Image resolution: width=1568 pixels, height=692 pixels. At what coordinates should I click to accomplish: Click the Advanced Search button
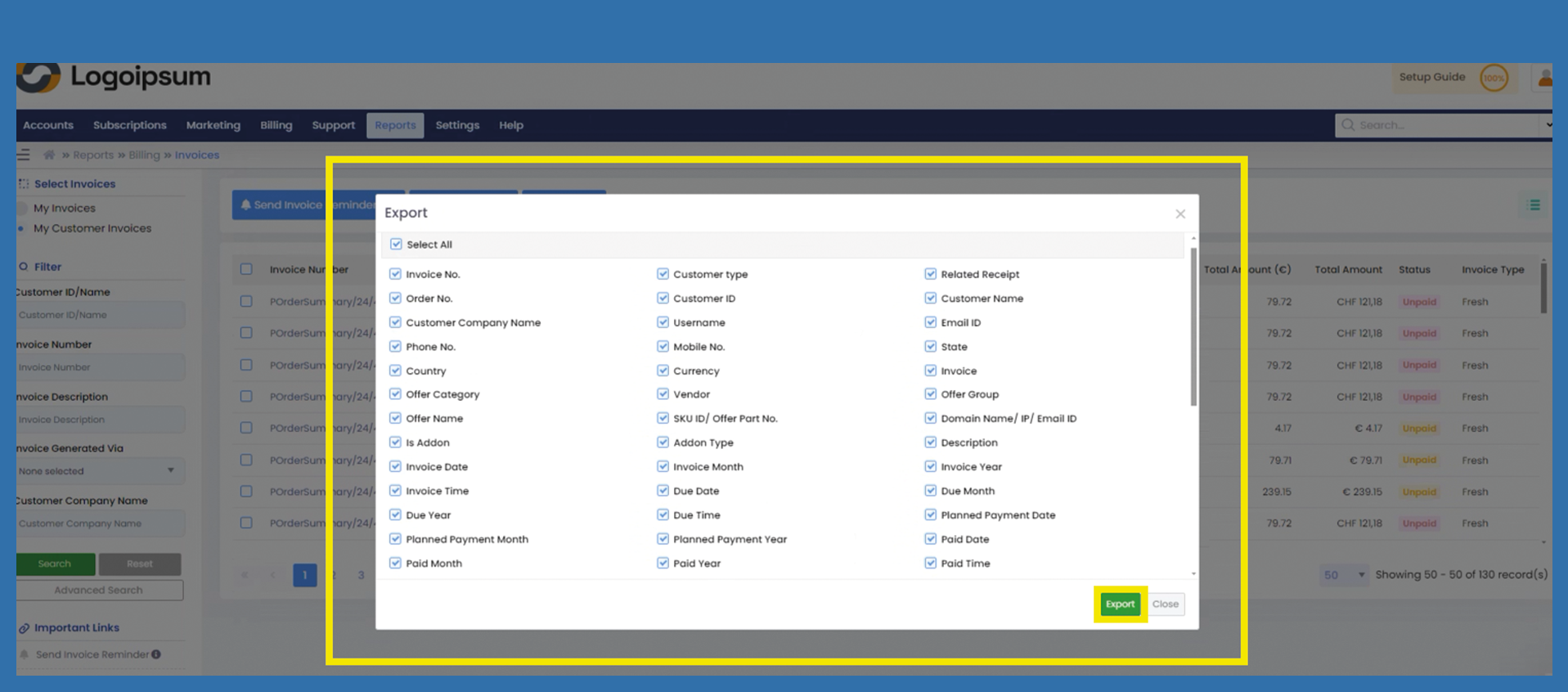point(99,590)
